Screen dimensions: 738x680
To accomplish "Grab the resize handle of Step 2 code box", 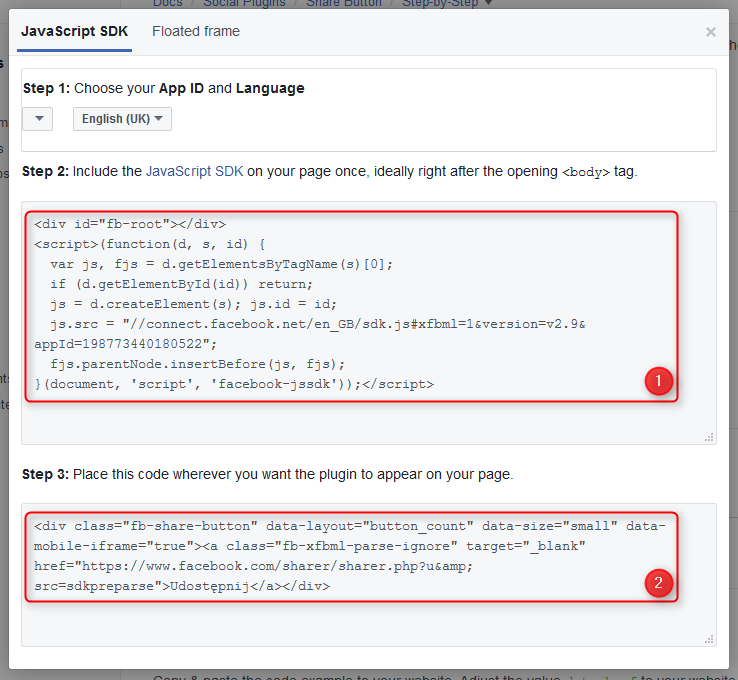I will click(709, 438).
